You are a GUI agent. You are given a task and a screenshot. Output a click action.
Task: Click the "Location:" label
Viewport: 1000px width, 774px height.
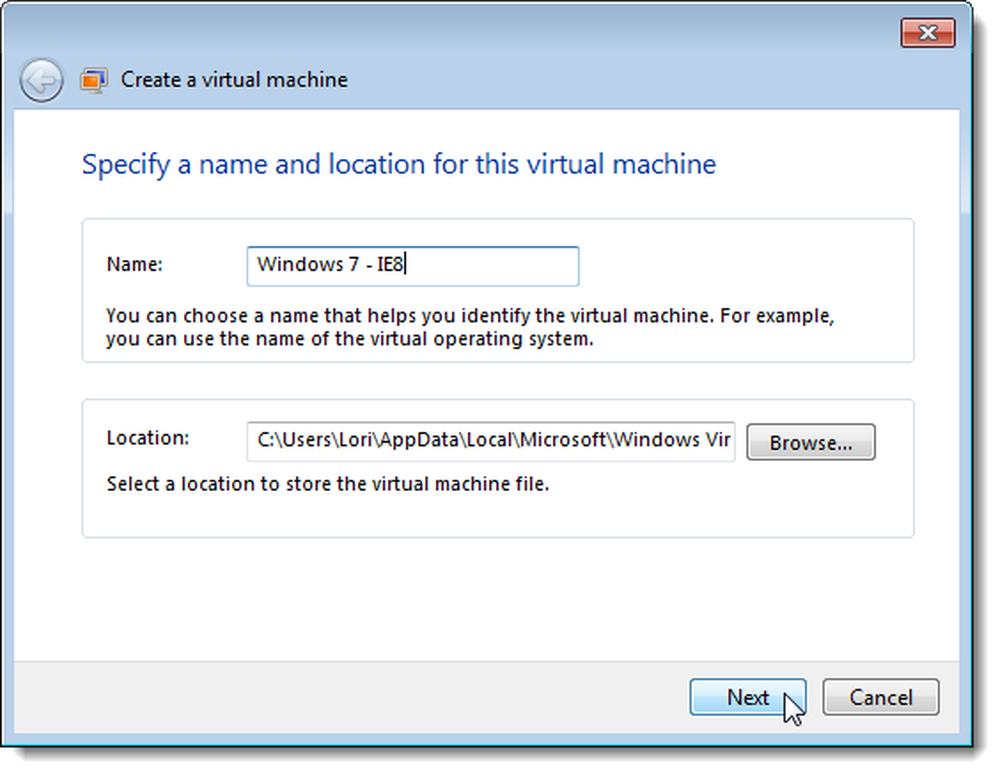[148, 438]
